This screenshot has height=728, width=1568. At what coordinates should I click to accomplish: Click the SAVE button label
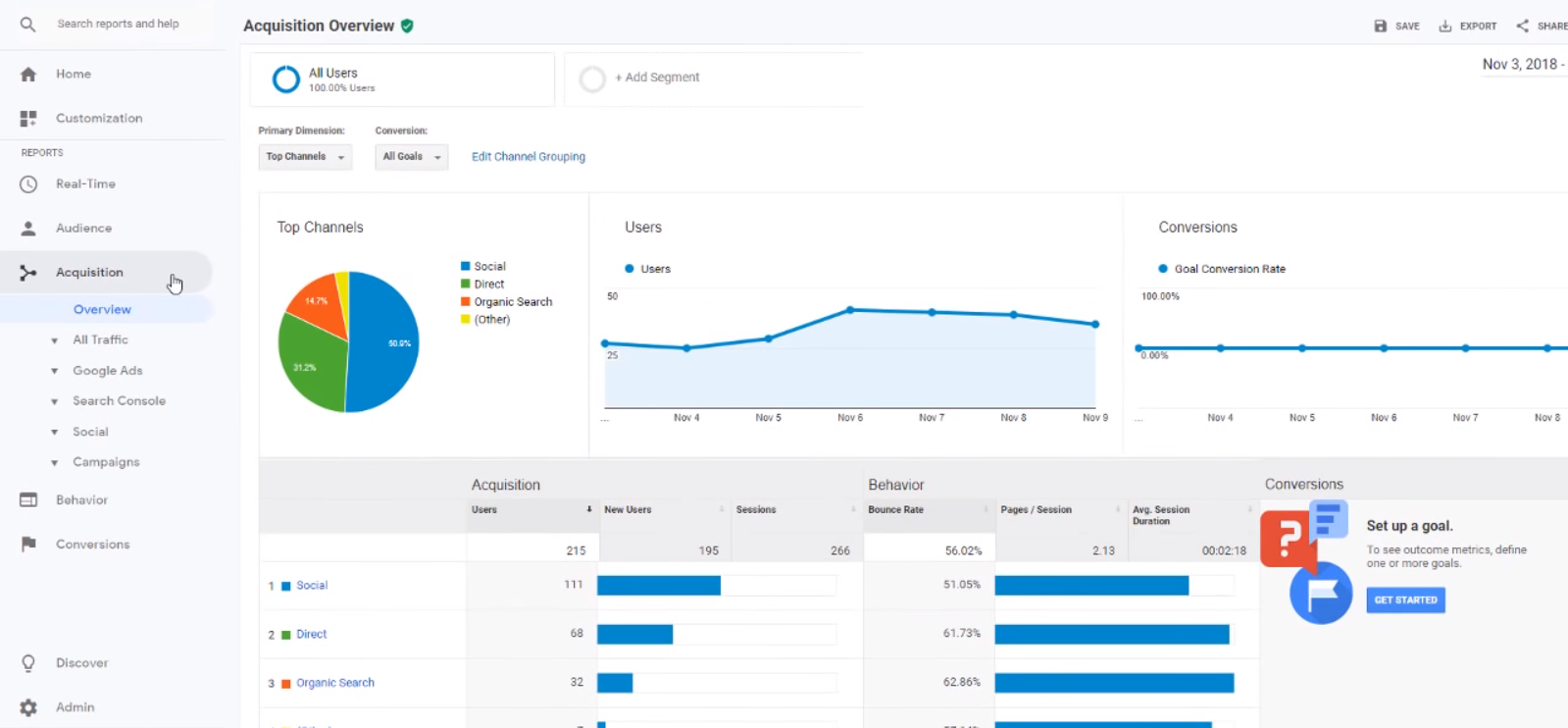(x=1407, y=26)
